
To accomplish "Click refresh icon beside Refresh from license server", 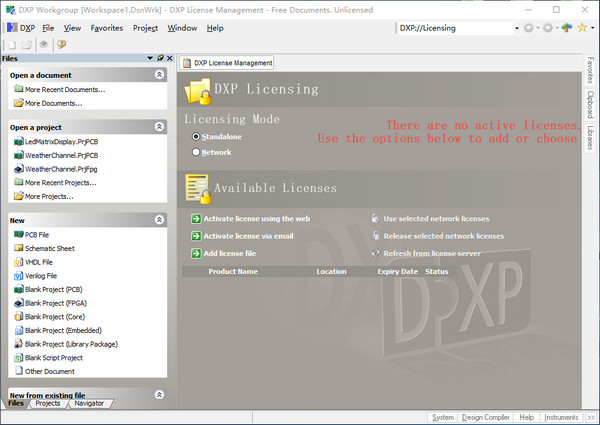I will 375,253.
